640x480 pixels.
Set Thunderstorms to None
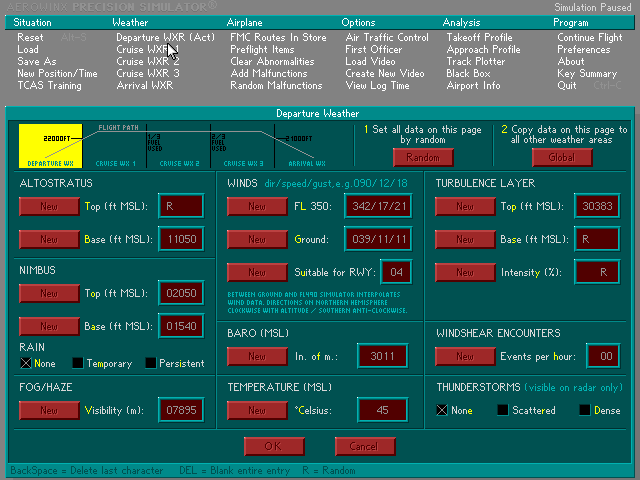[442, 410]
